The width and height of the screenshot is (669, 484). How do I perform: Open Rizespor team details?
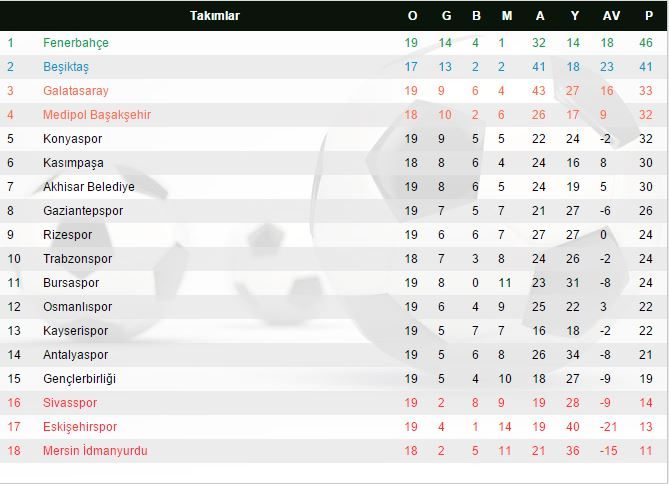pos(68,235)
